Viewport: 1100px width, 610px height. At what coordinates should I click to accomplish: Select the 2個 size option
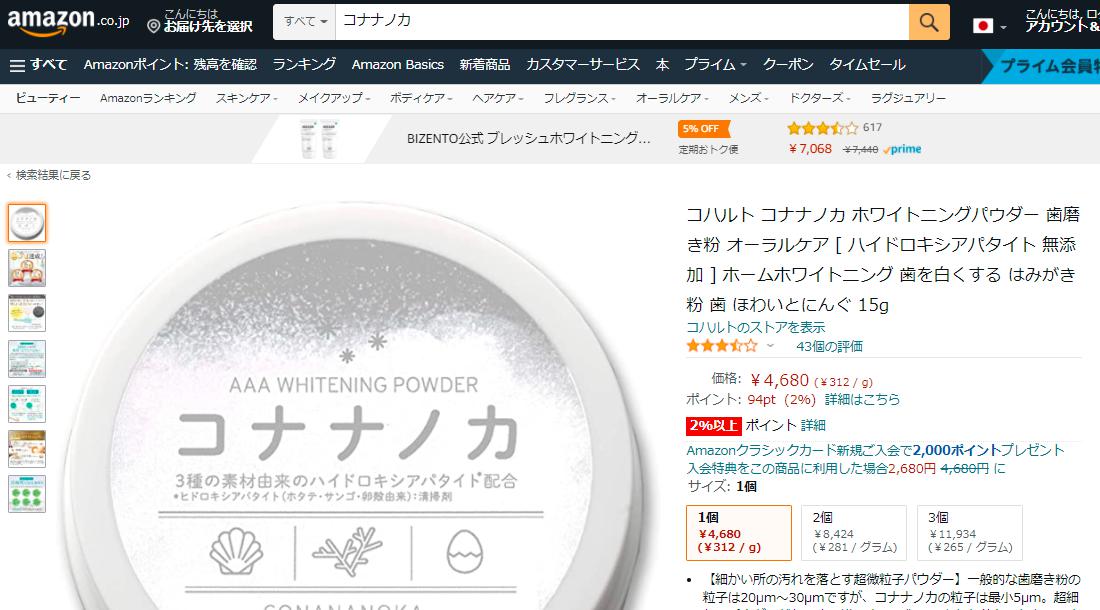[854, 533]
